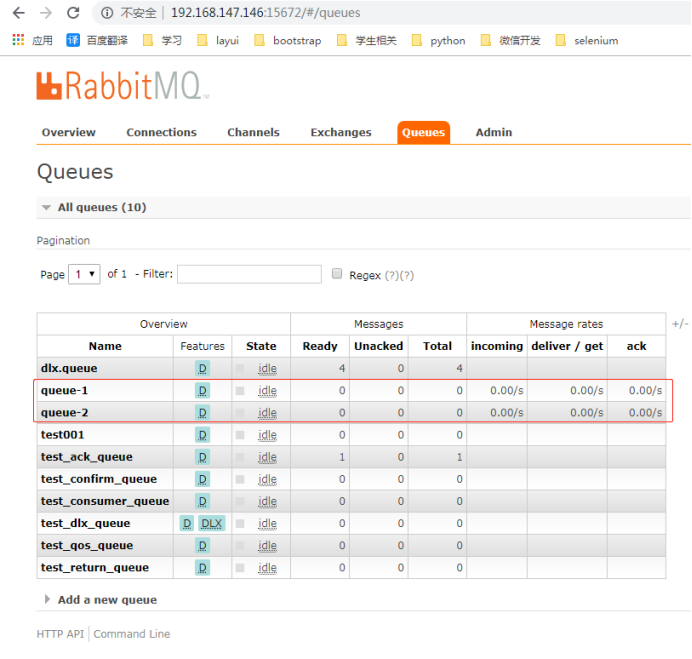Sort table by Ready column header

point(320,346)
